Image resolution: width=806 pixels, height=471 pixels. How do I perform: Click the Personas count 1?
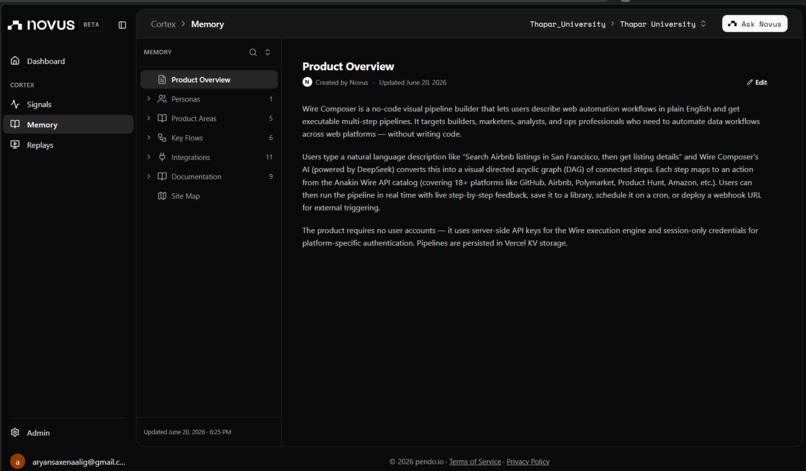pos(271,99)
